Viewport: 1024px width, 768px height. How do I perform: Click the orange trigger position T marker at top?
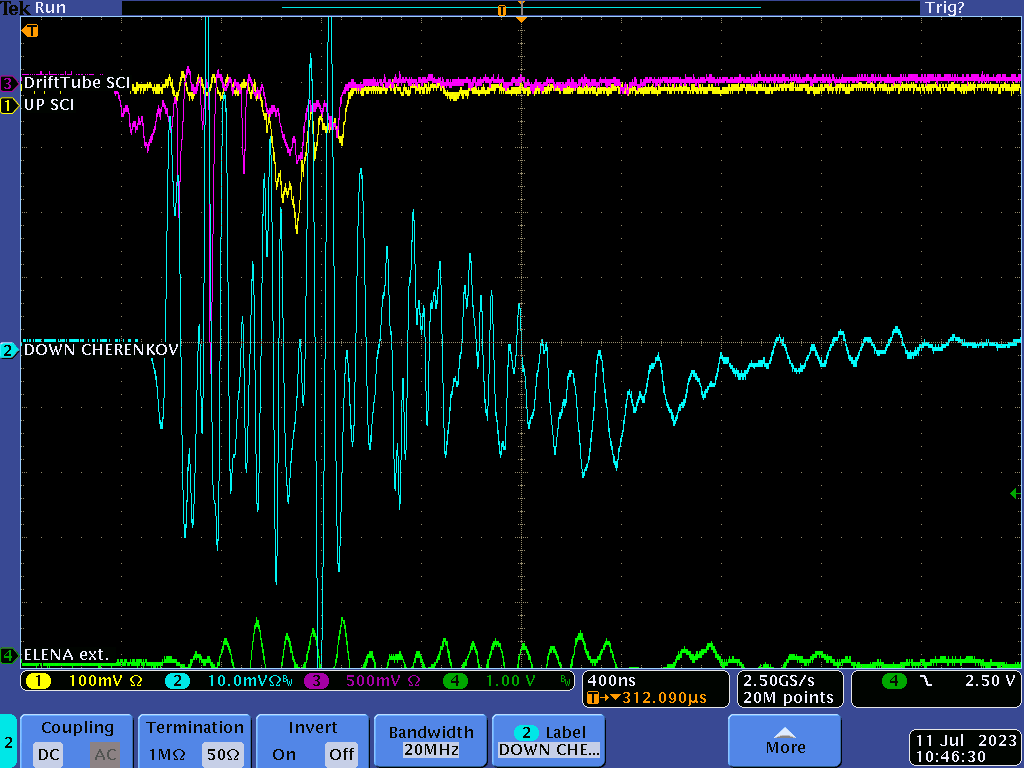click(x=502, y=9)
